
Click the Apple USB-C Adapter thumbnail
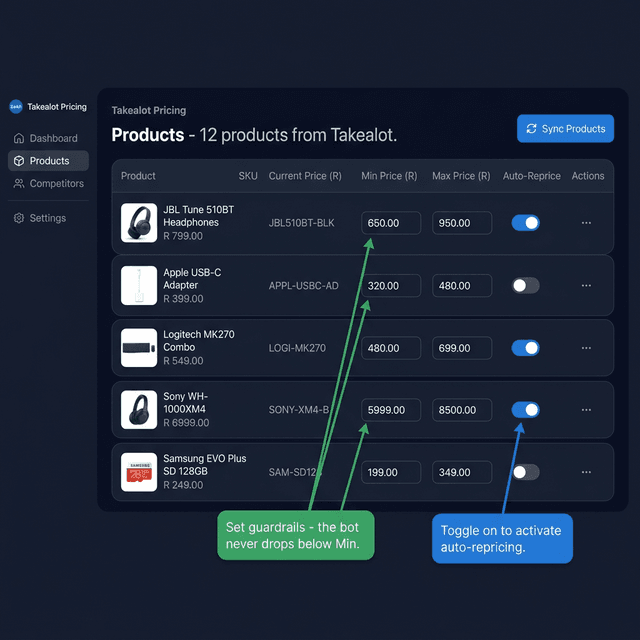(139, 285)
